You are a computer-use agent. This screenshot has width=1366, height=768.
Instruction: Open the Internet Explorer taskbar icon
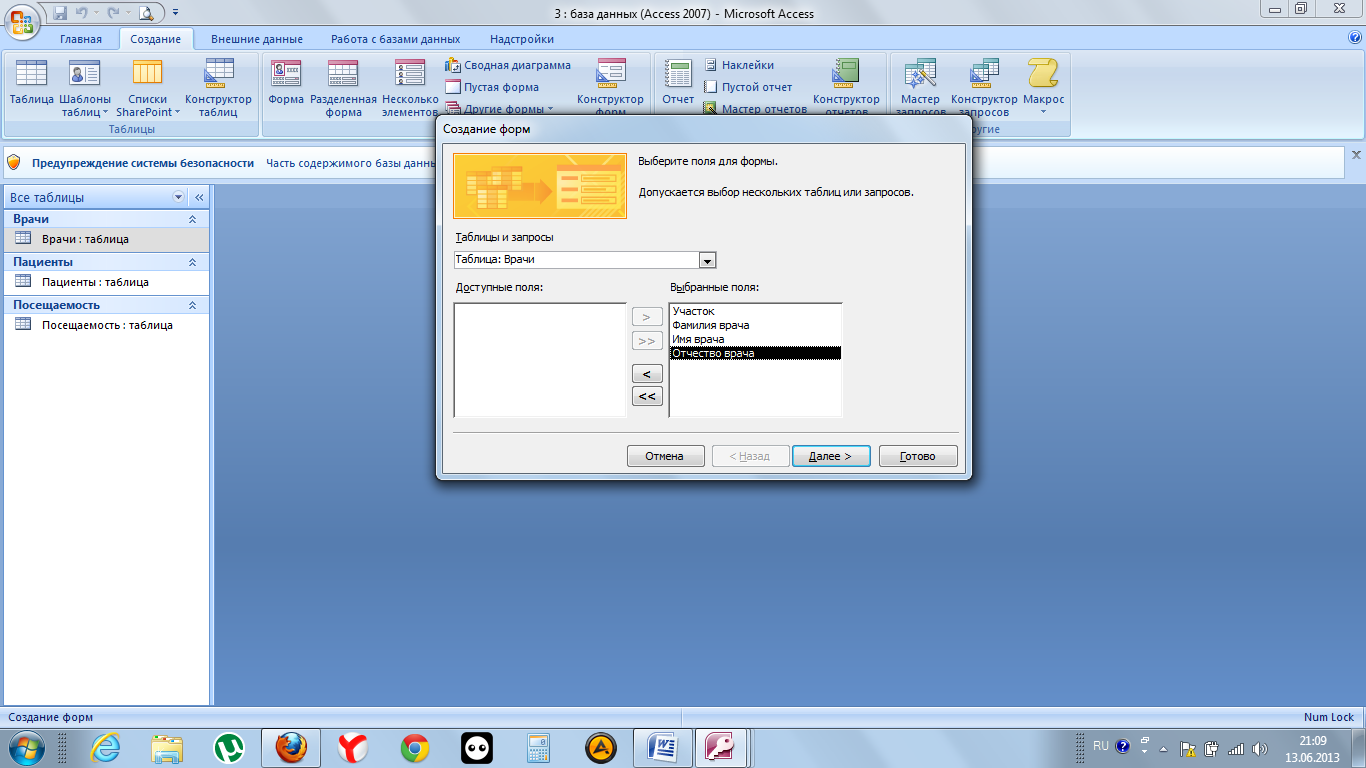click(105, 747)
